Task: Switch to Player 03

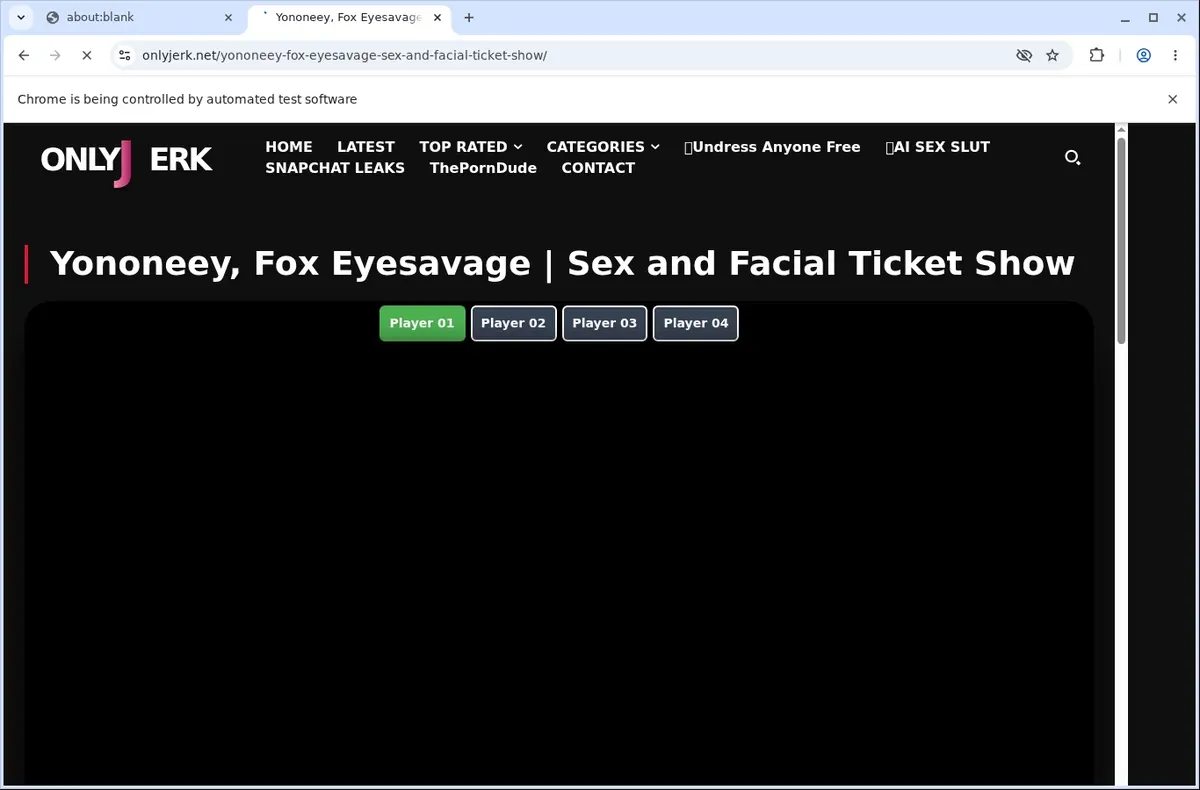Action: (x=605, y=323)
